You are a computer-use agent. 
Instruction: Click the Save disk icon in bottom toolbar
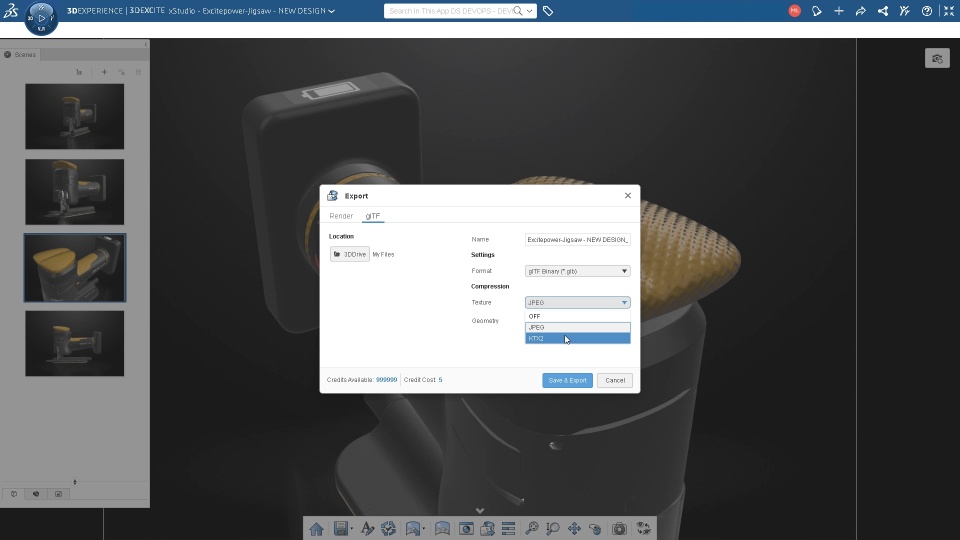click(341, 529)
